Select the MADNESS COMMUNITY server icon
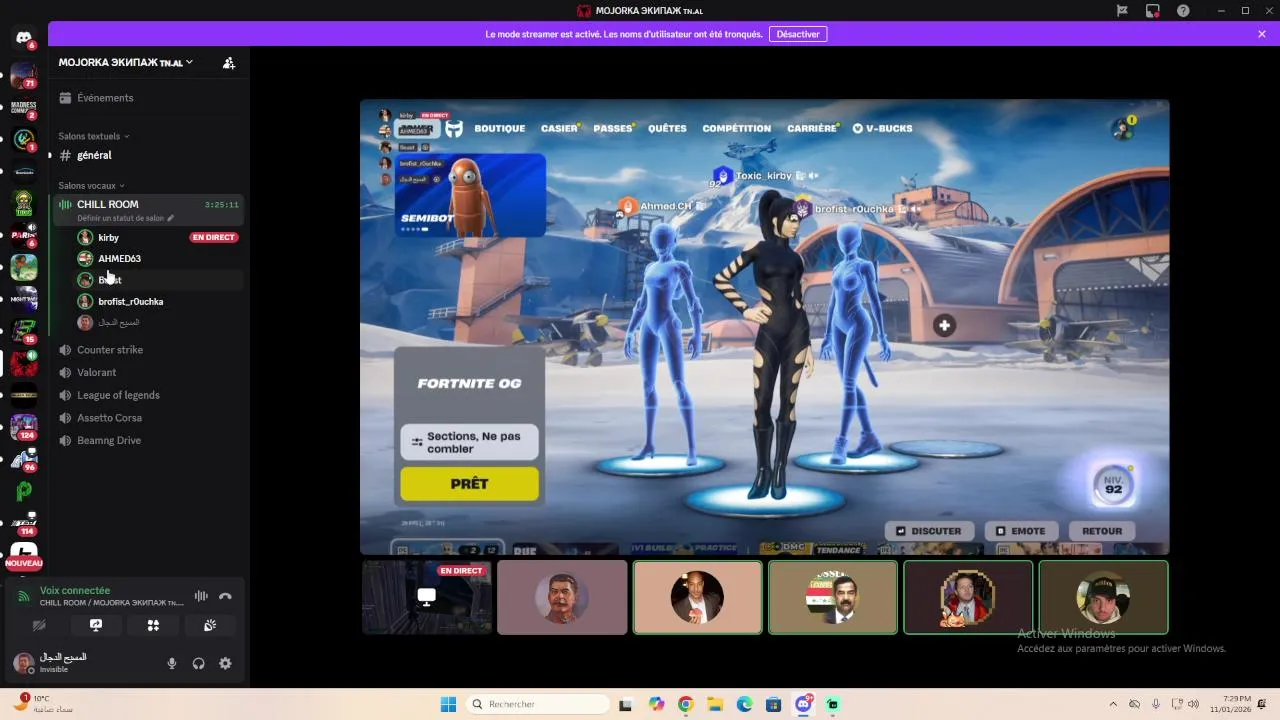The image size is (1280, 720). pos(24,107)
